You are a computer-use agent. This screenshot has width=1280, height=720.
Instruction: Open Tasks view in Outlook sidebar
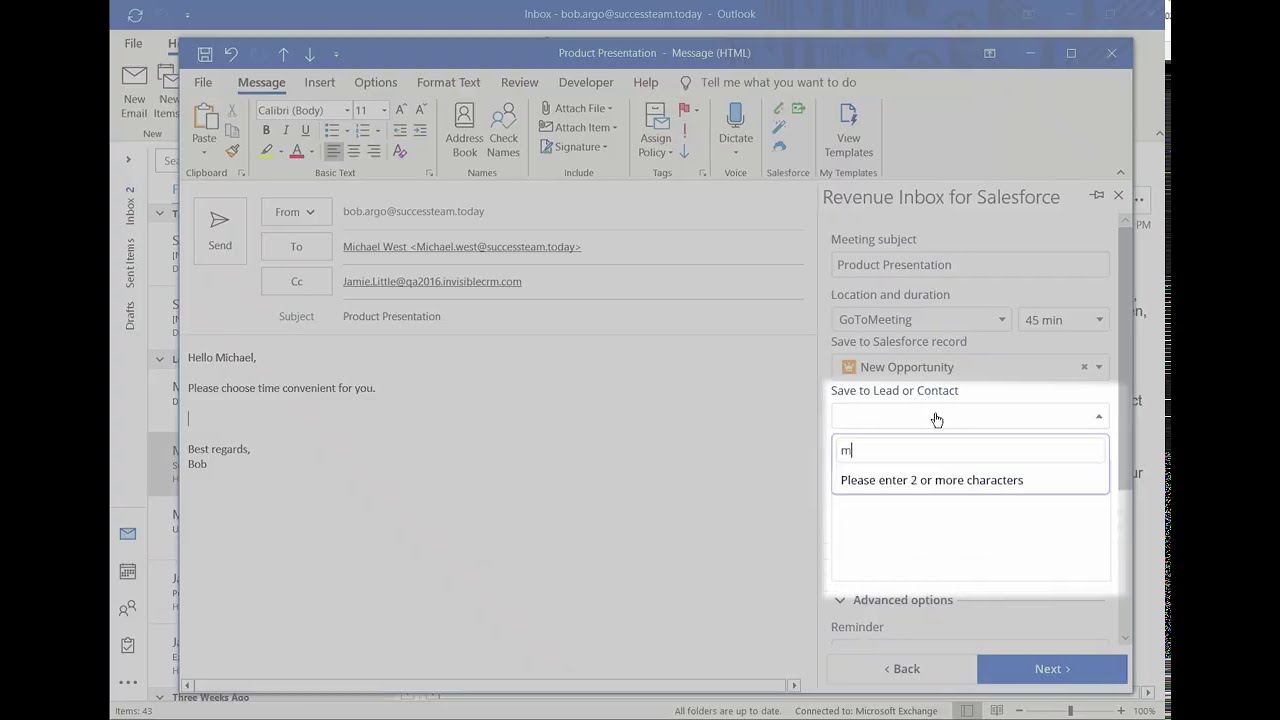(128, 646)
